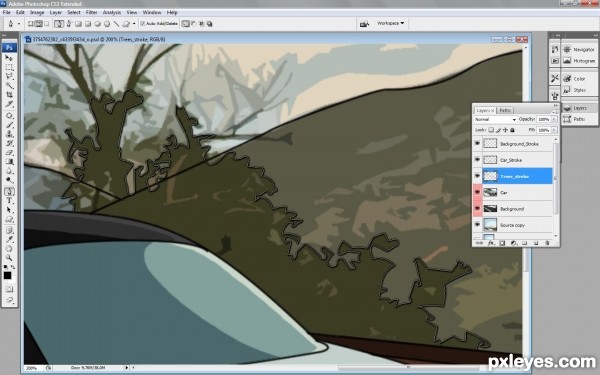Select the Slice tool
The height and width of the screenshot is (375, 600).
click(9, 104)
